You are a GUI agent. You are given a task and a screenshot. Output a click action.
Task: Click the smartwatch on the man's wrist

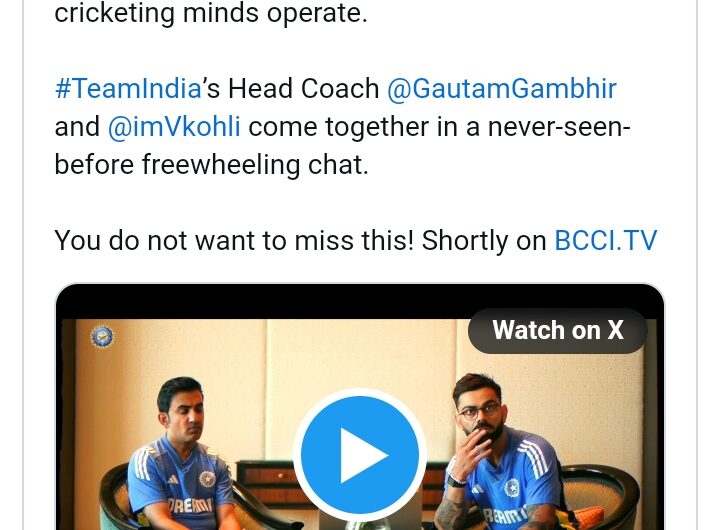(x=455, y=480)
